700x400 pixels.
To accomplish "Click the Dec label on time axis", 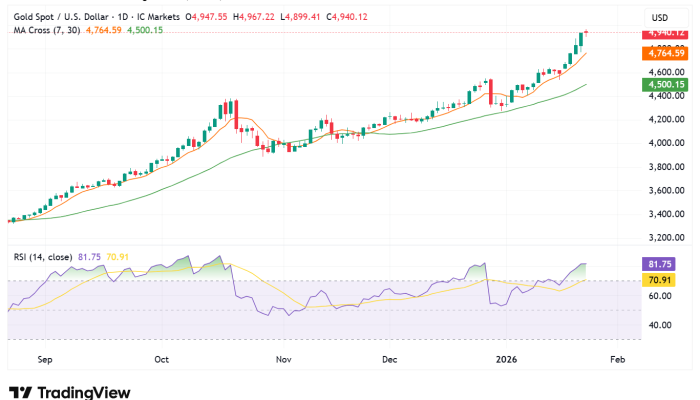I will [x=390, y=357].
